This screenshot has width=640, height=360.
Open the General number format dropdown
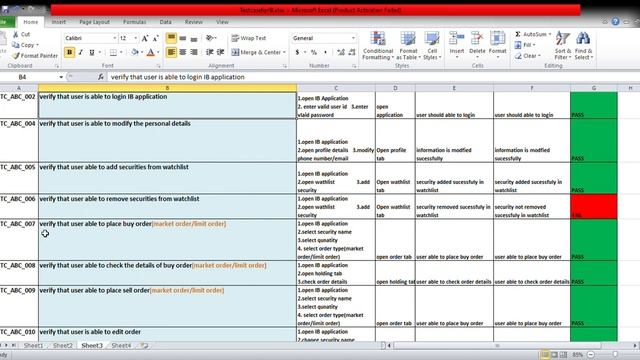pos(353,38)
